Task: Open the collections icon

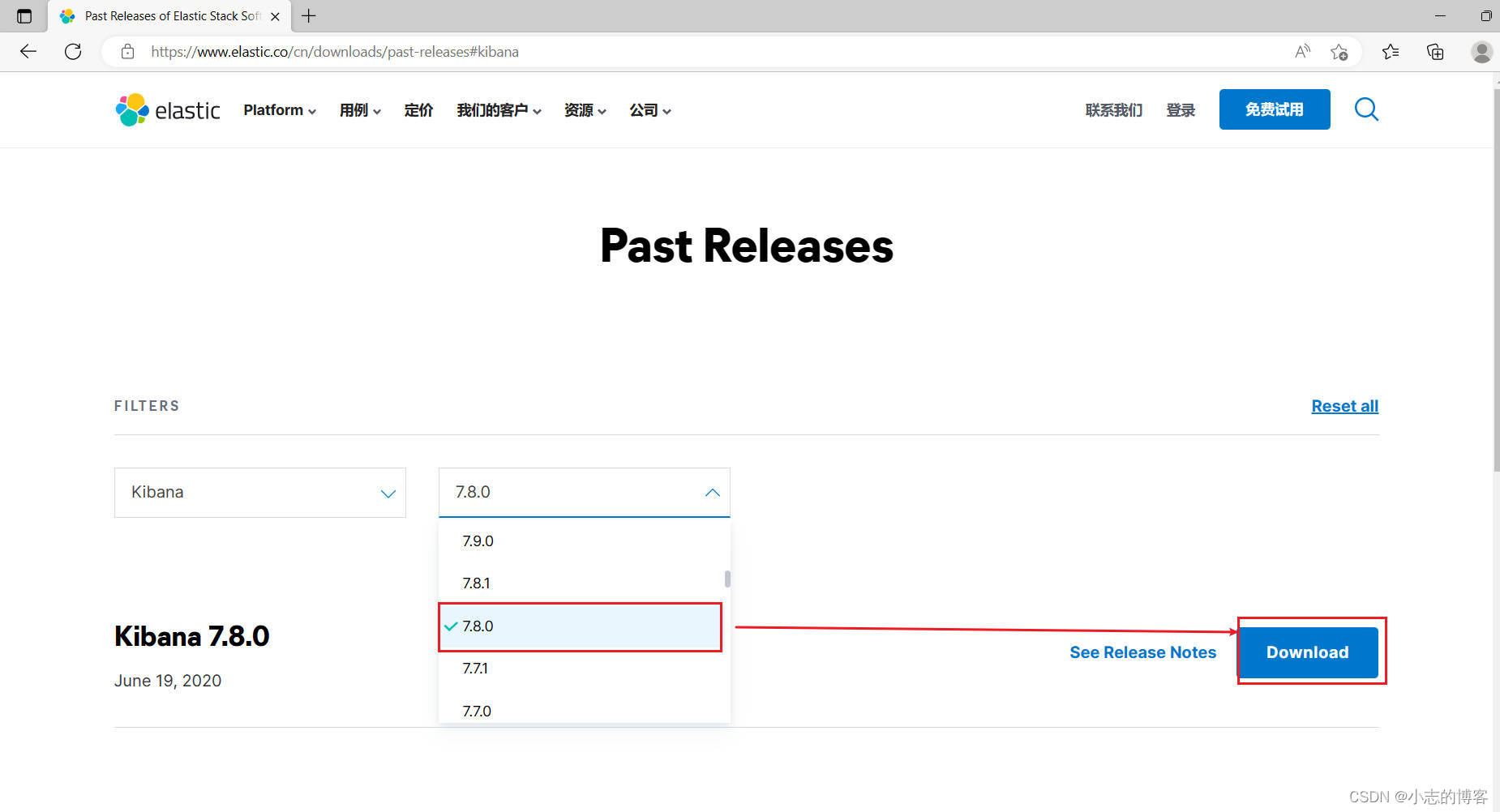Action: point(1435,52)
